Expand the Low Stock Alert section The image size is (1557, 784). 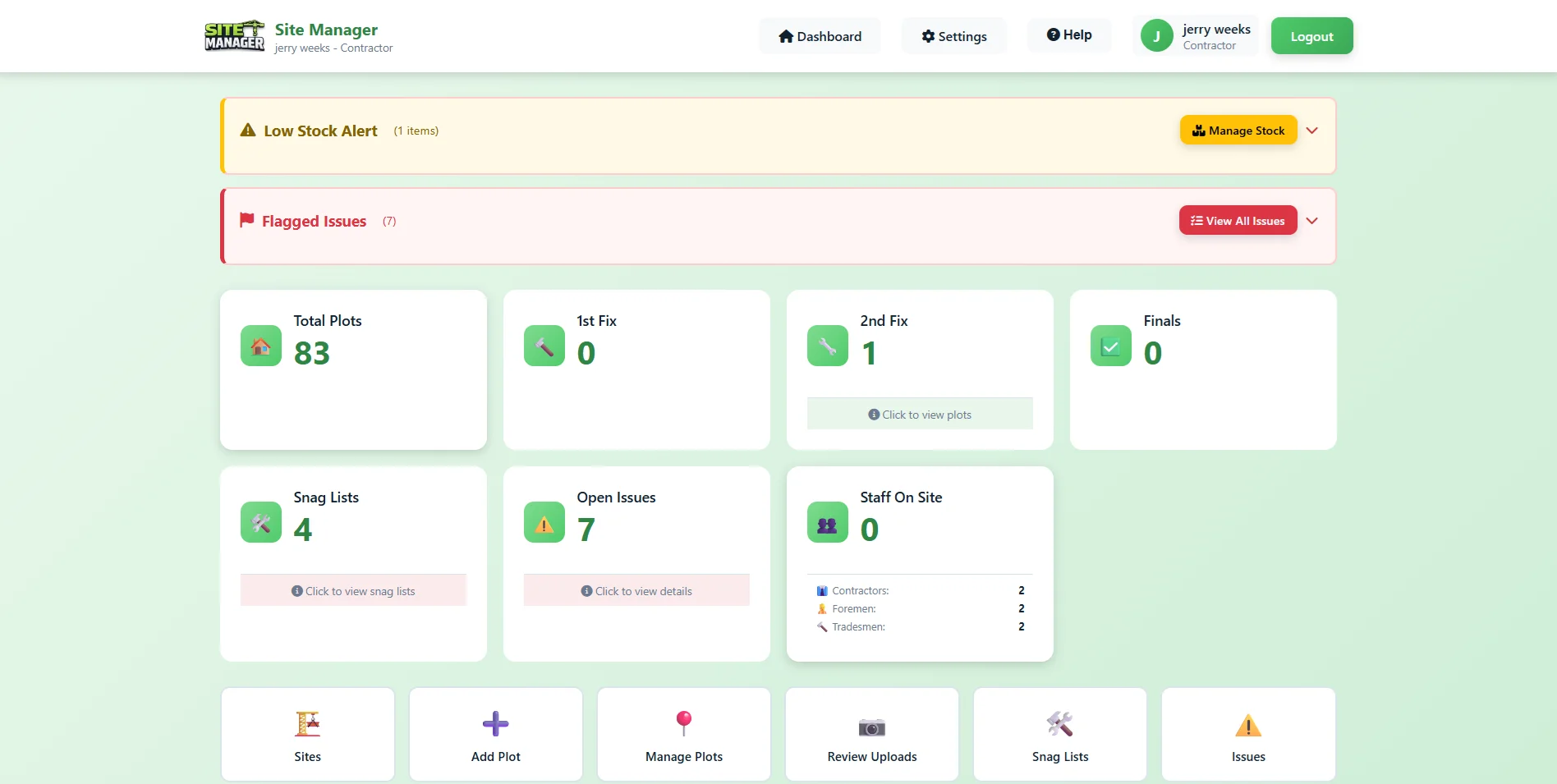coord(1311,130)
